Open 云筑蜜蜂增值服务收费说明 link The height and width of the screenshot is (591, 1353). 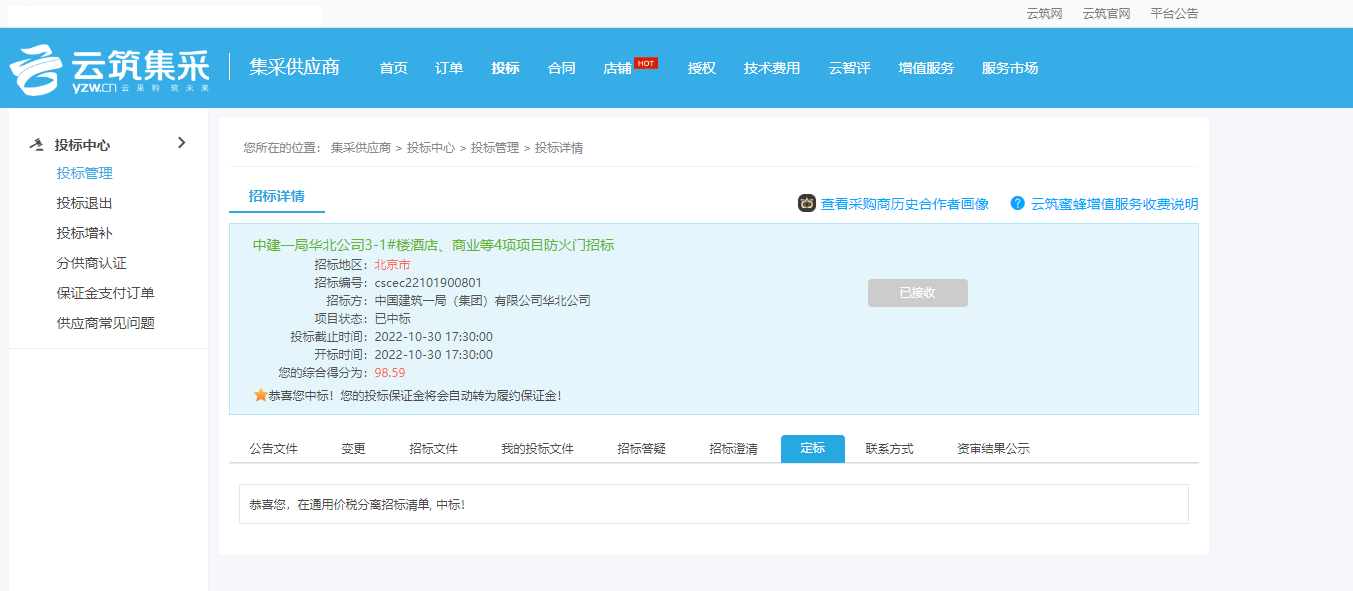click(1114, 204)
